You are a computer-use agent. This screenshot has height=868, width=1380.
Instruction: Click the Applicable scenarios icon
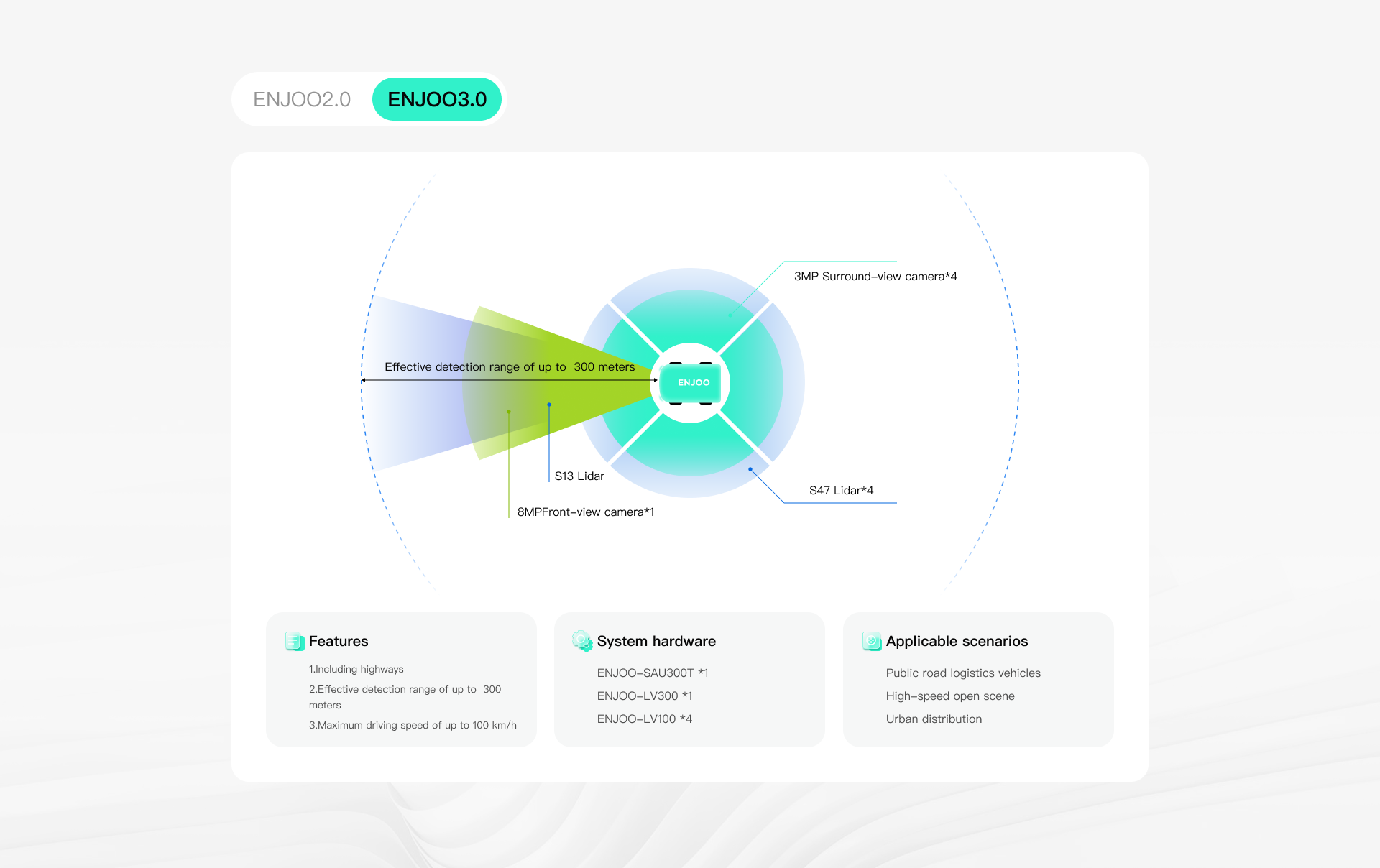[x=872, y=641]
